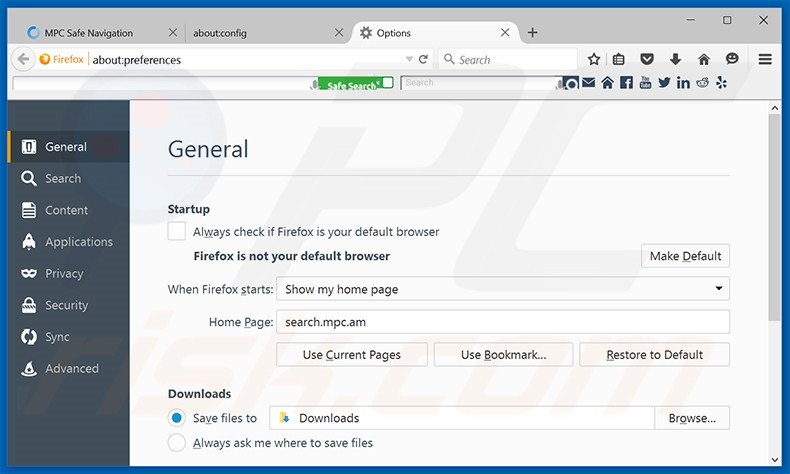The width and height of the screenshot is (790, 474).
Task: Open the Privacy preferences section
Action: 69,274
